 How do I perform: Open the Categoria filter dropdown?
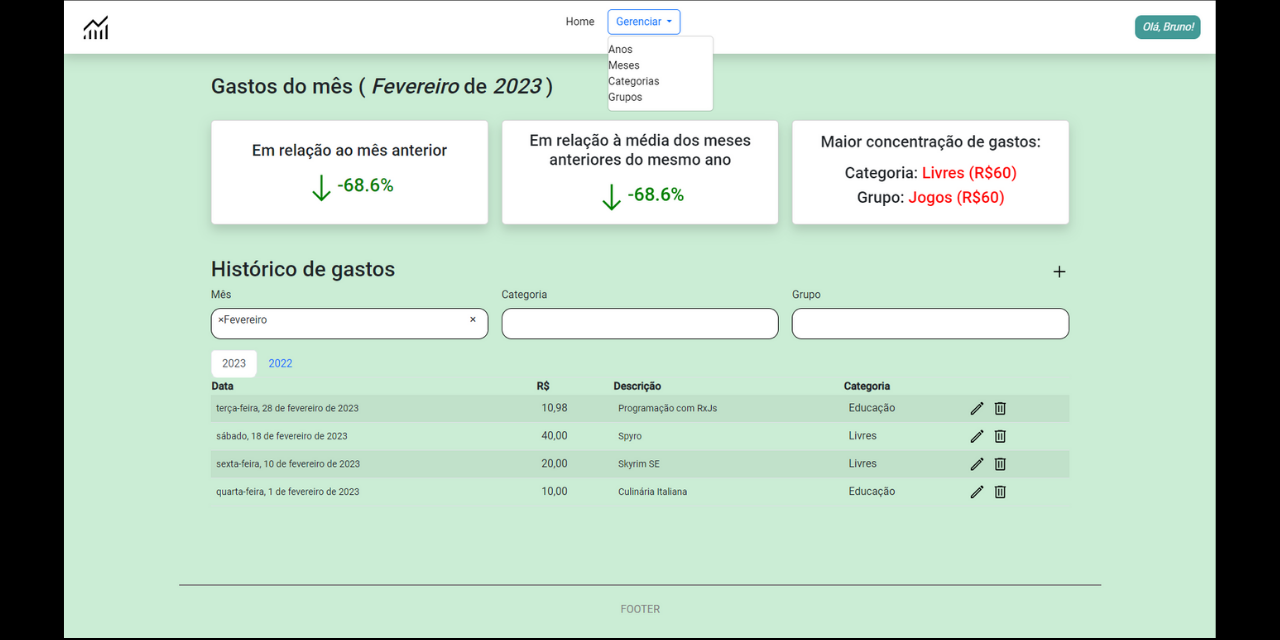pyautogui.click(x=639, y=323)
